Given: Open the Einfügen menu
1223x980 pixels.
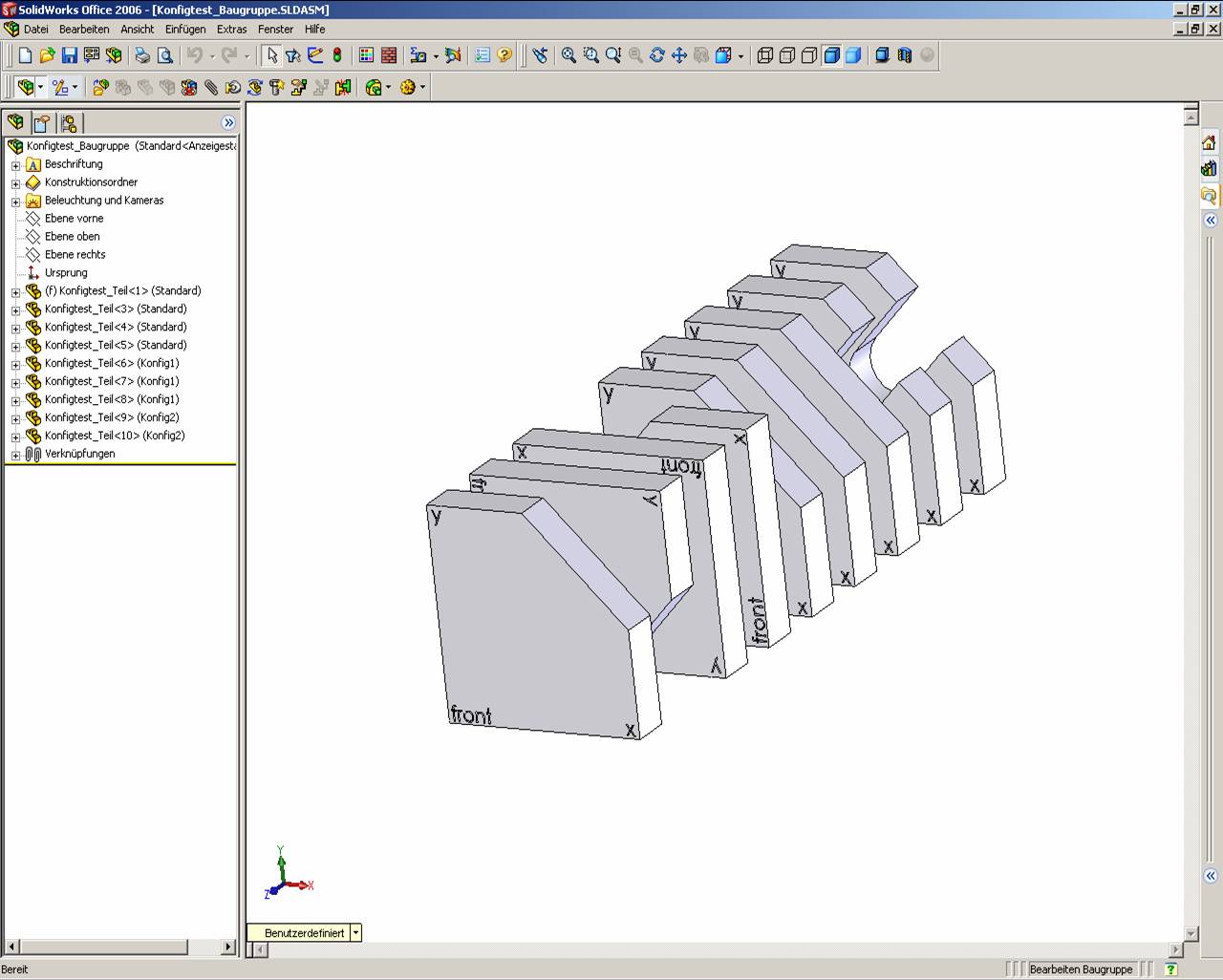Looking at the screenshot, I should (x=184, y=30).
